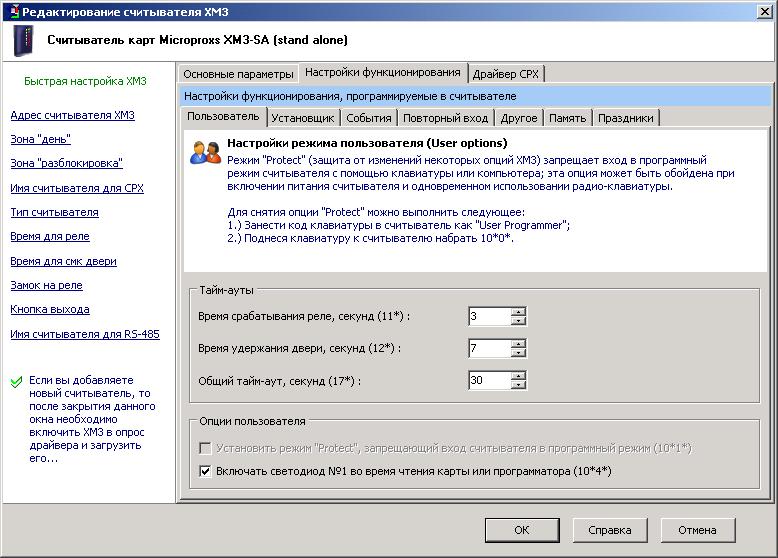Select the Установщик sub-tab
Image resolution: width=778 pixels, height=558 pixels.
click(304, 118)
